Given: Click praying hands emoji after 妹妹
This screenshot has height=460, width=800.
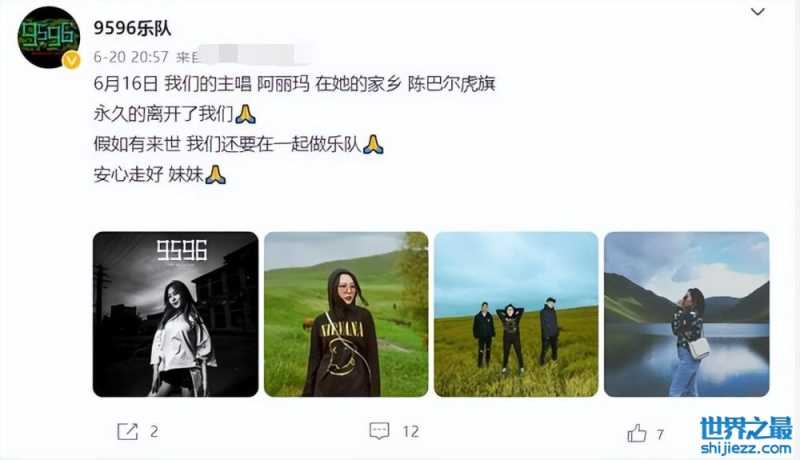Looking at the screenshot, I should (215, 174).
